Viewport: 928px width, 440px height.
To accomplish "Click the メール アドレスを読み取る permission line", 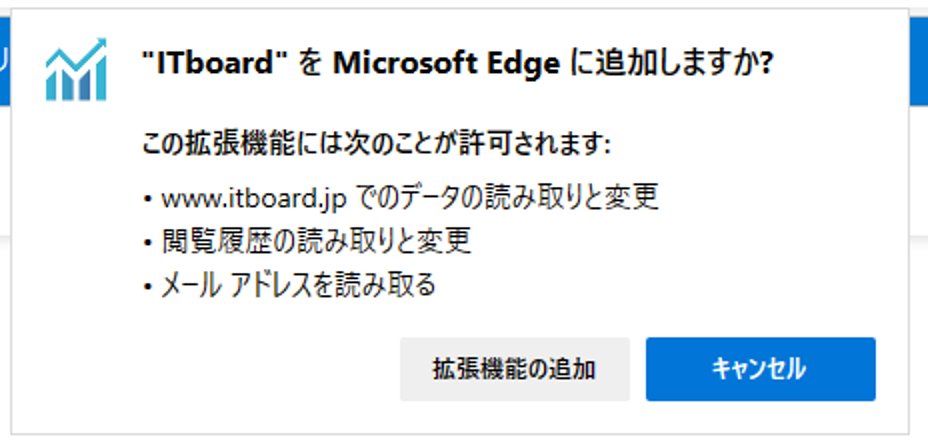I will pos(298,285).
